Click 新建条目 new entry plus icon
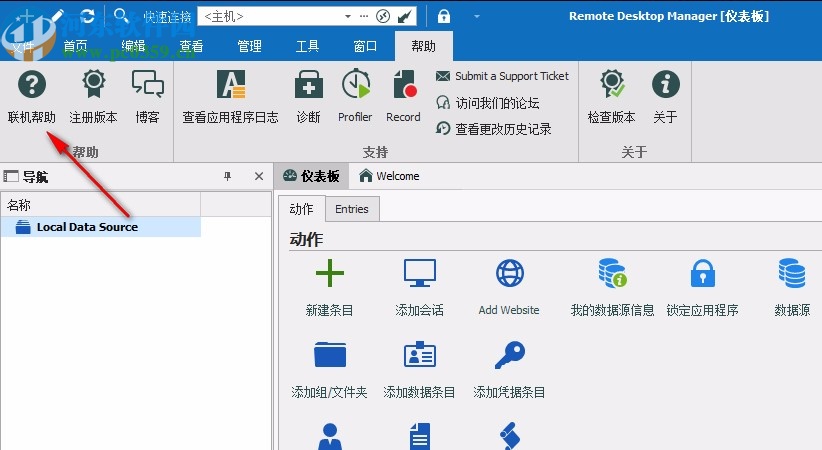The height and width of the screenshot is (450, 822). pyautogui.click(x=330, y=273)
